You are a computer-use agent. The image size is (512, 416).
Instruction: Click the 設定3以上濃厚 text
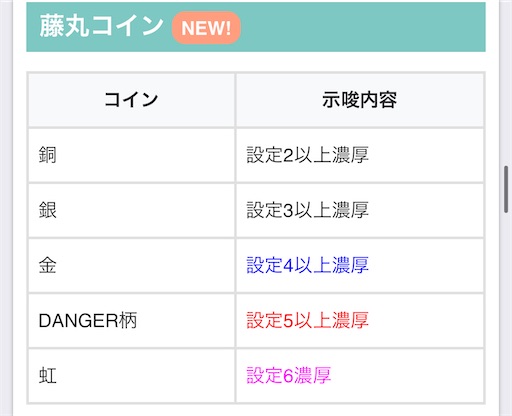point(307,210)
